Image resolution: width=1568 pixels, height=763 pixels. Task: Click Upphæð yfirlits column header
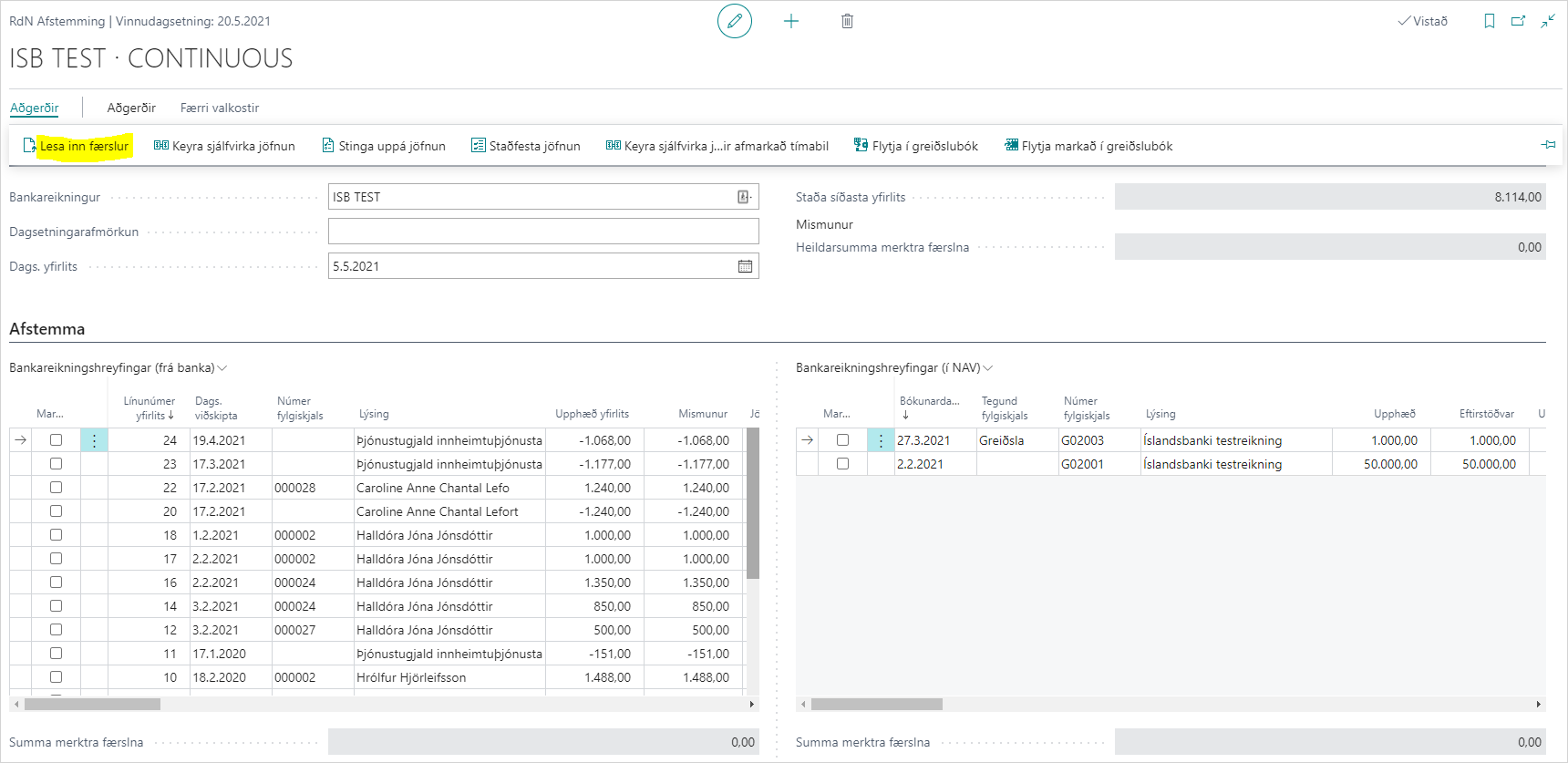click(x=592, y=414)
